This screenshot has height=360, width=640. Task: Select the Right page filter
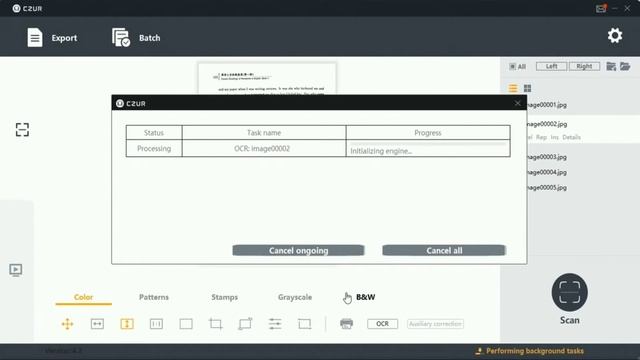point(584,66)
